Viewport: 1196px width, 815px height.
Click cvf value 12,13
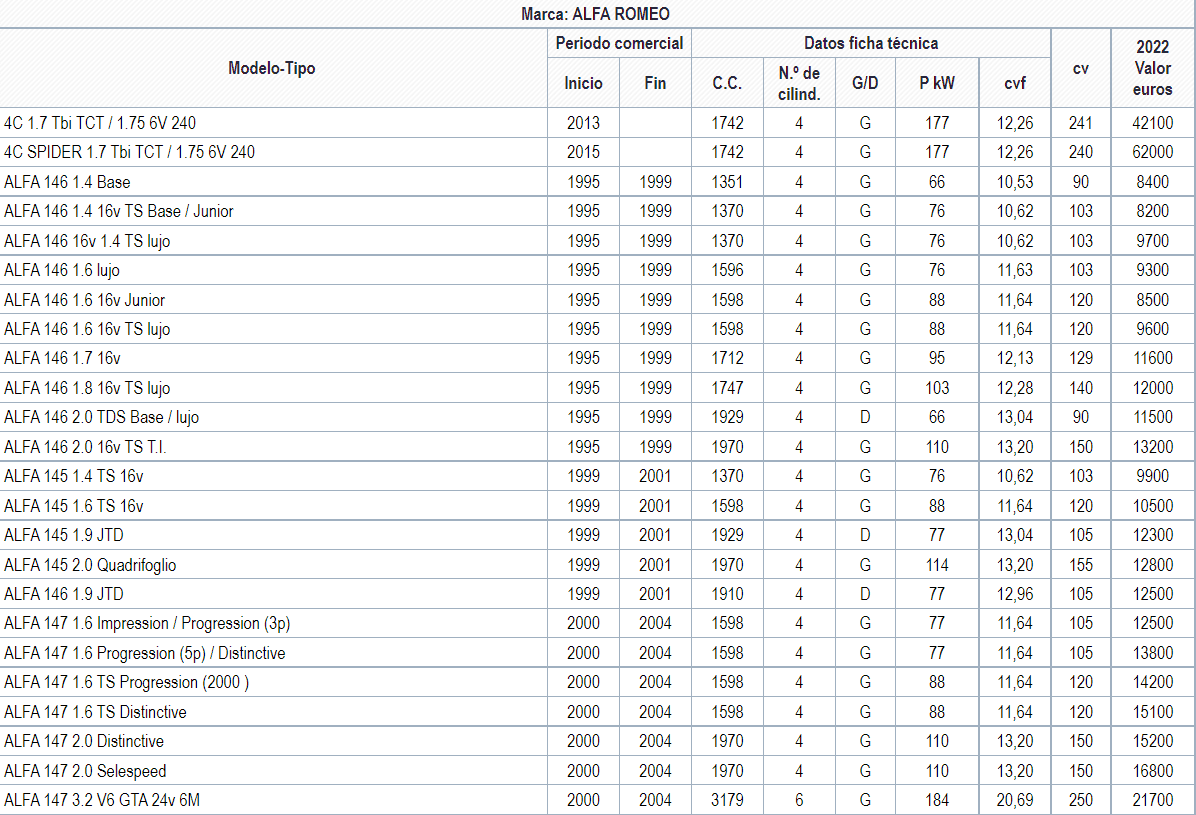click(x=1014, y=358)
